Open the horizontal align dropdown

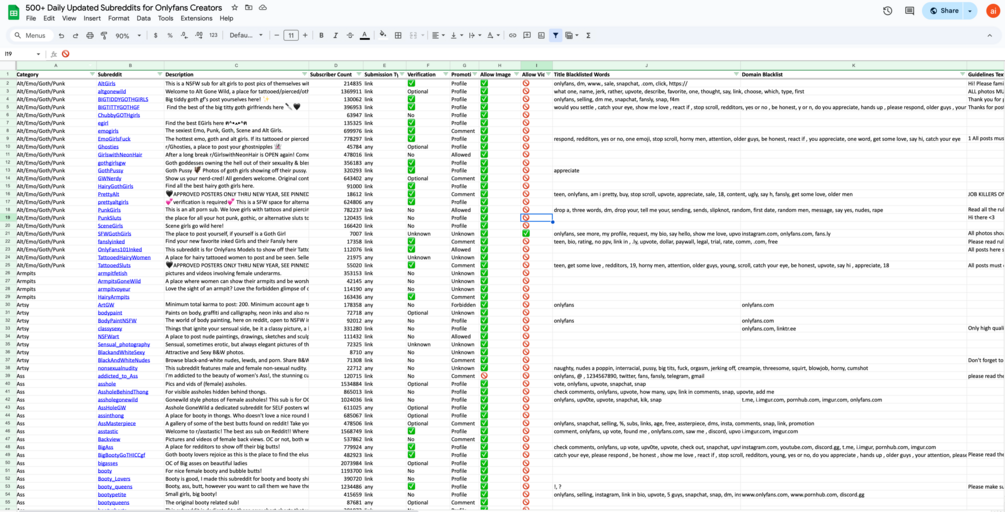(438, 35)
